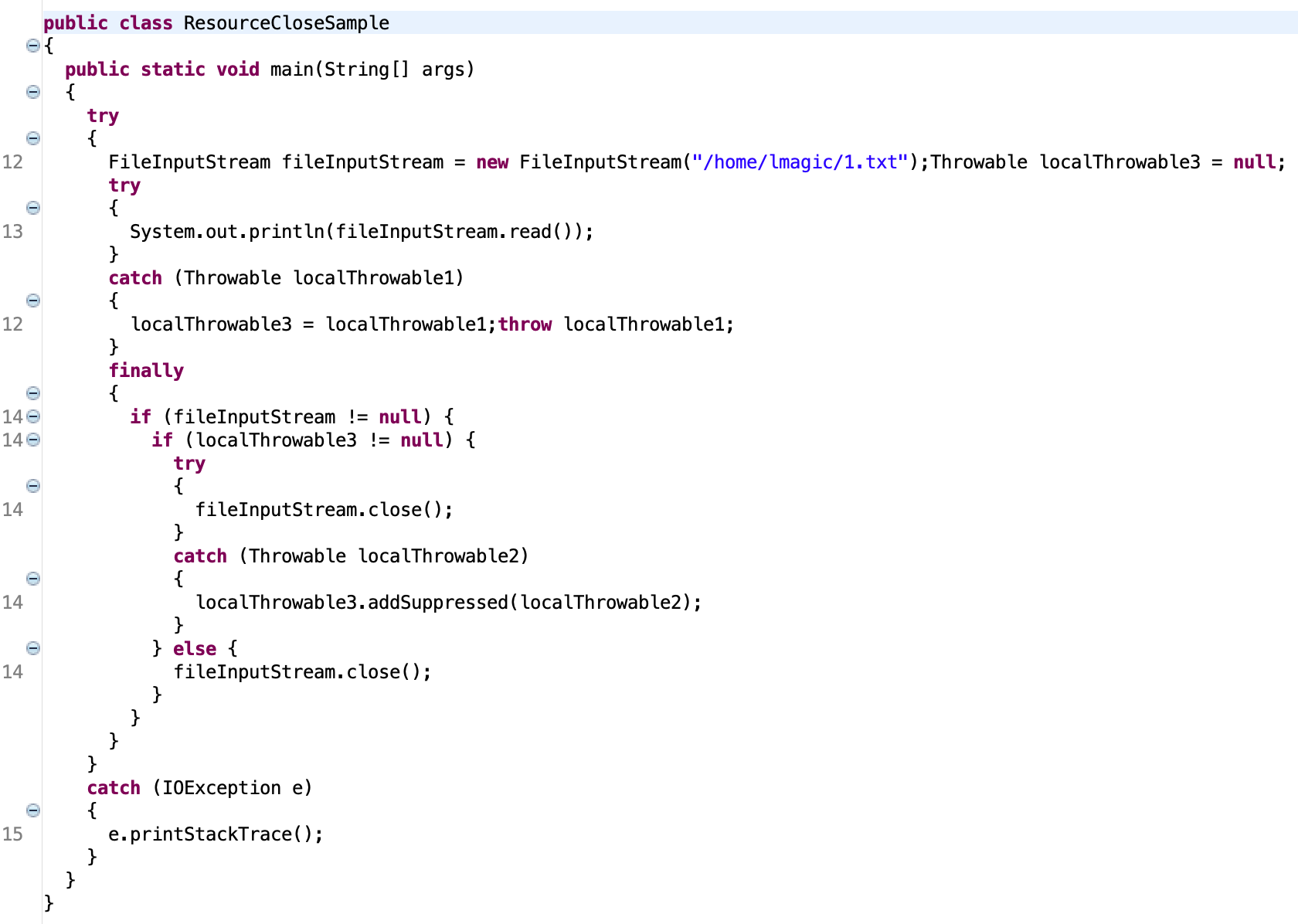Collapse the fold under catch (Throwable localThrowable1)
This screenshot has height=924, width=1298.
[32, 301]
